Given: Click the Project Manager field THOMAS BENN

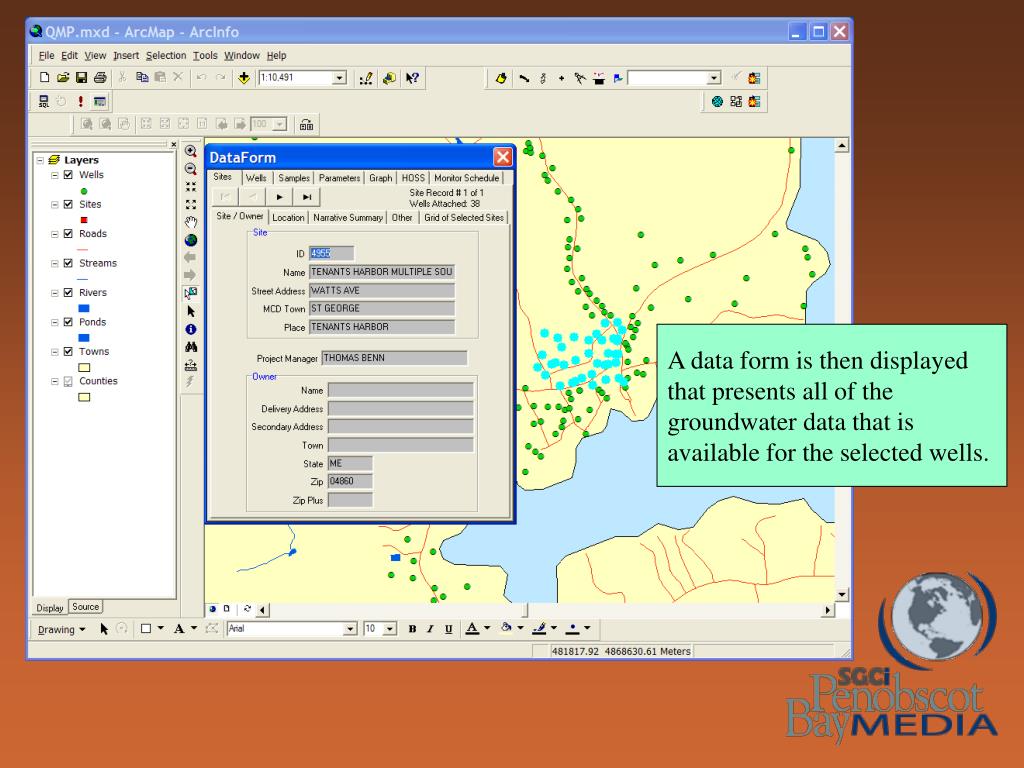Looking at the screenshot, I should pos(394,358).
